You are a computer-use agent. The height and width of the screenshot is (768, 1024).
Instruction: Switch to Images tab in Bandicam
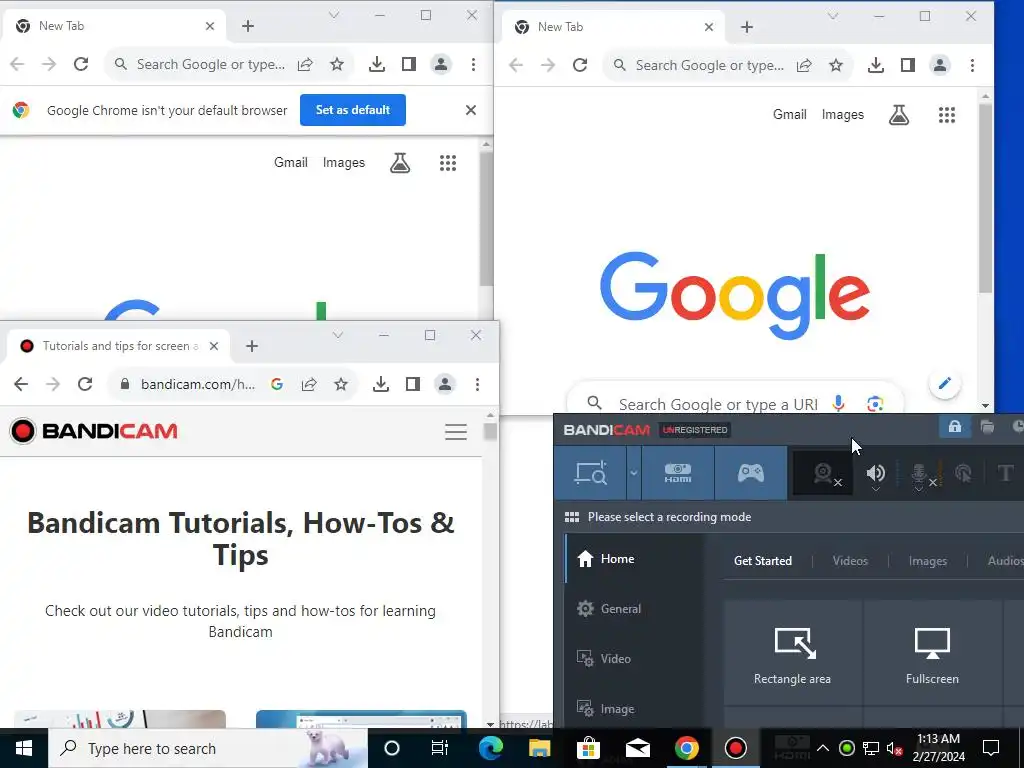(x=927, y=560)
